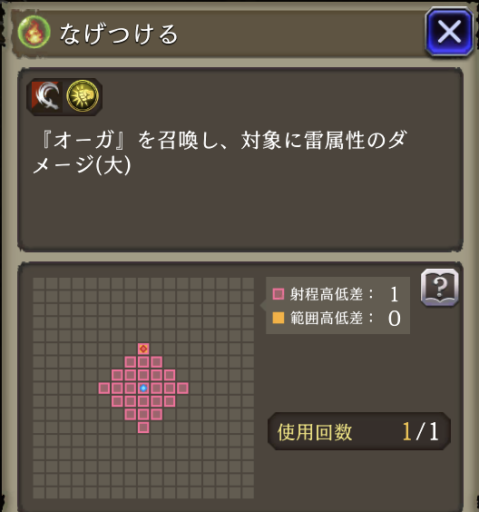Screen dimensions: 479x512
Task: Select the rightmost pink range tile
Action: pos(183,388)
